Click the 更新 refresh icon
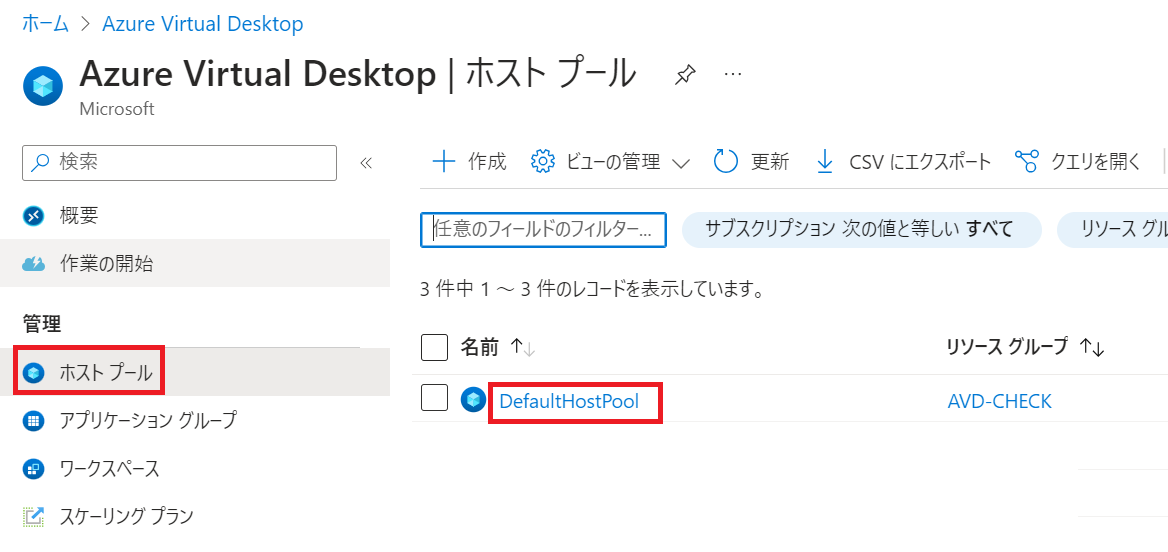The image size is (1168, 552). 726,162
